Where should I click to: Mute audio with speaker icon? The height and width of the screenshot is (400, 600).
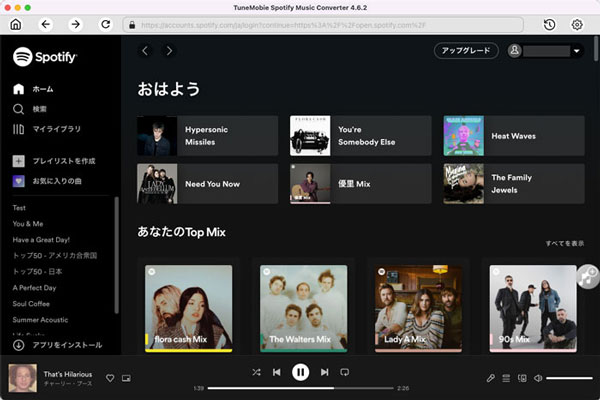coord(538,378)
